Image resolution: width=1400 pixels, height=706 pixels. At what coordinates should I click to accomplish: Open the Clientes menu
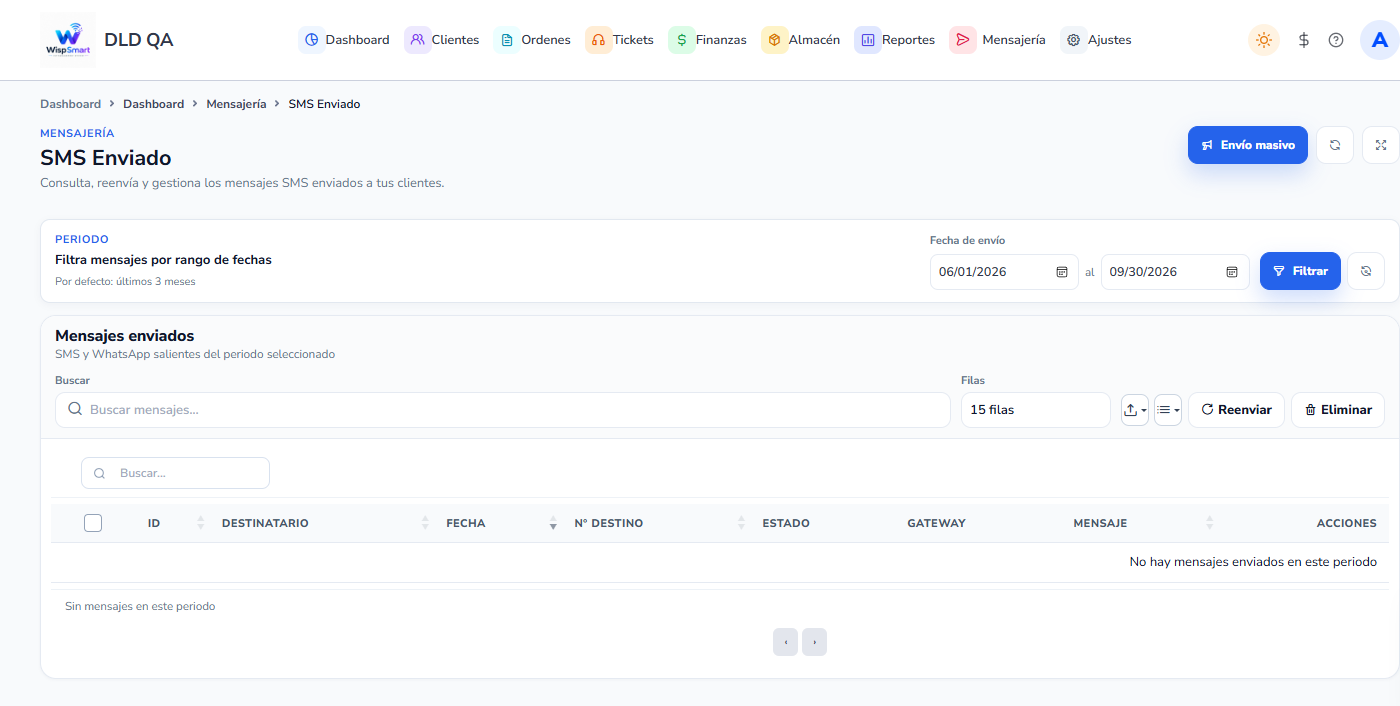442,40
